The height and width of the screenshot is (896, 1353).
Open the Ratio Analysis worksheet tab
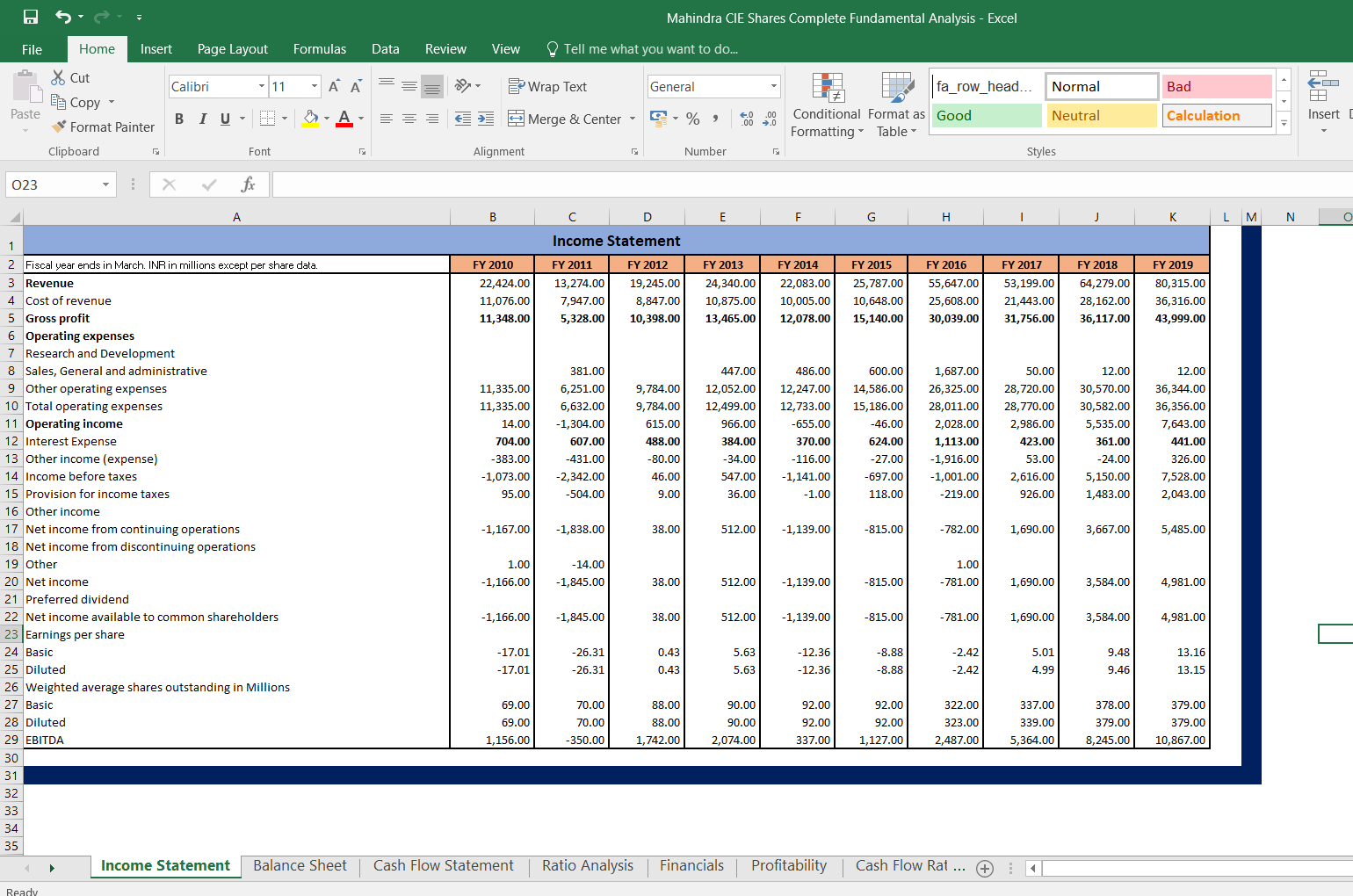[588, 866]
